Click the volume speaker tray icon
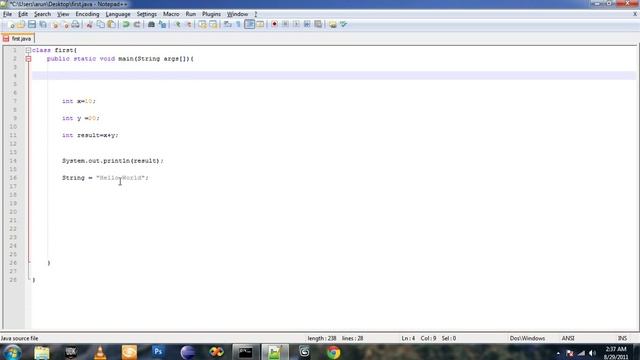Screen dimensions: 640x360 [592, 353]
